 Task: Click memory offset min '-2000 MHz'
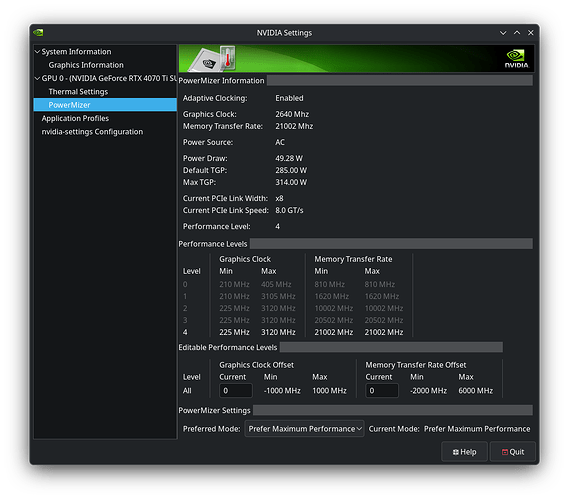(428, 391)
